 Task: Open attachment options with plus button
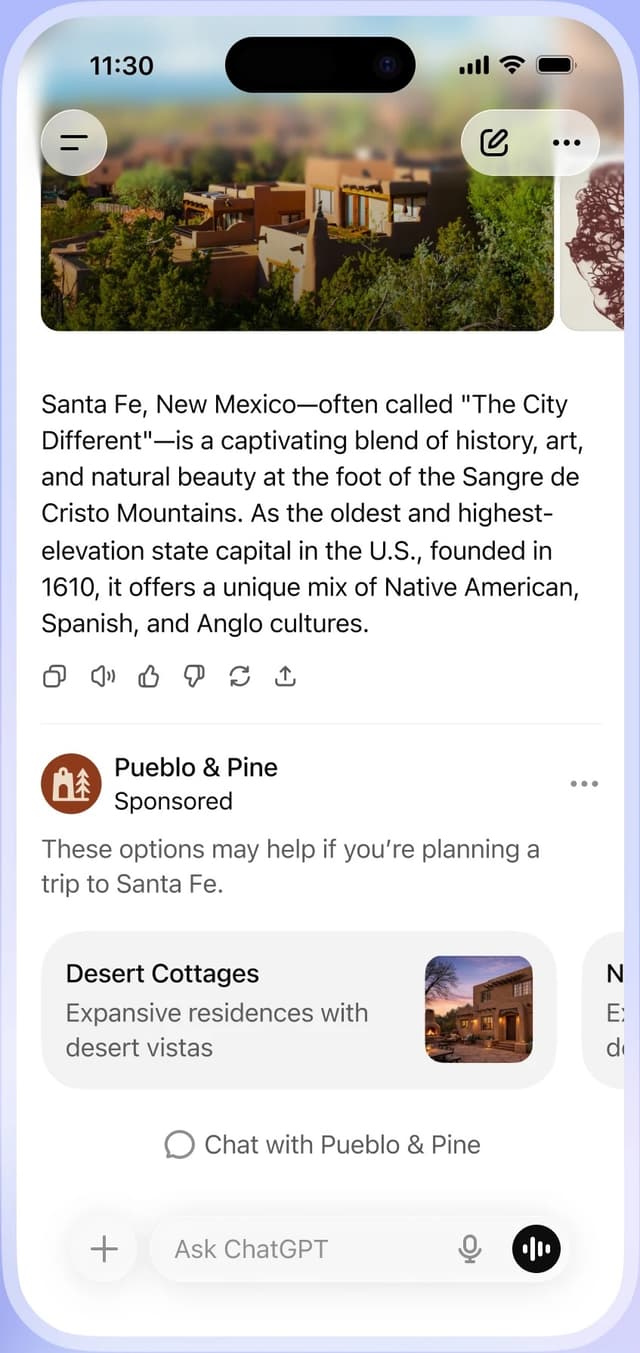pyautogui.click(x=103, y=1249)
